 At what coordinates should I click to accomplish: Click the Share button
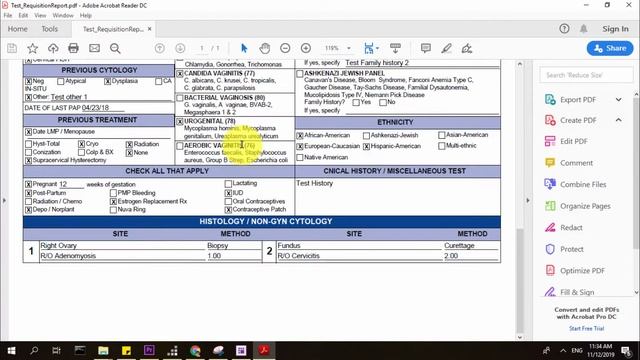610,48
